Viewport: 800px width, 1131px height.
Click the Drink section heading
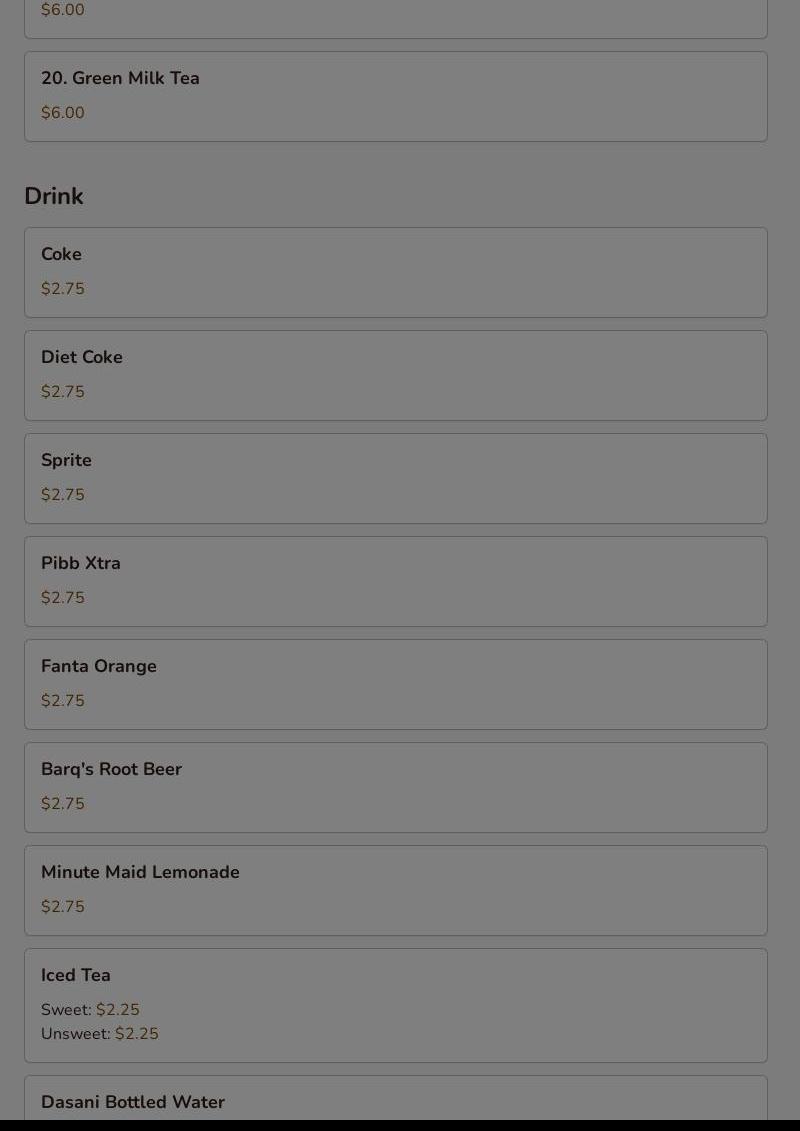[54, 196]
